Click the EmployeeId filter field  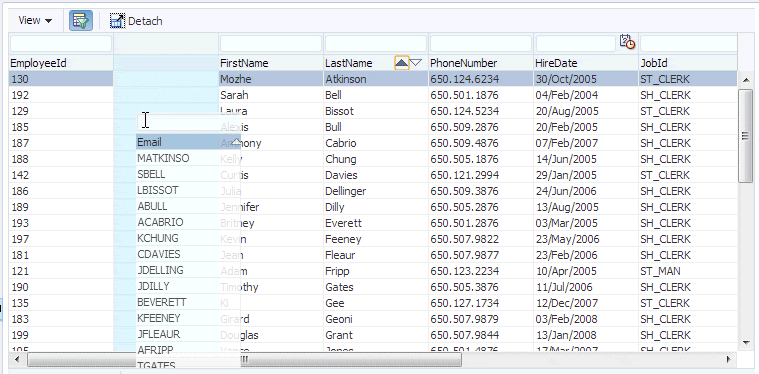61,44
